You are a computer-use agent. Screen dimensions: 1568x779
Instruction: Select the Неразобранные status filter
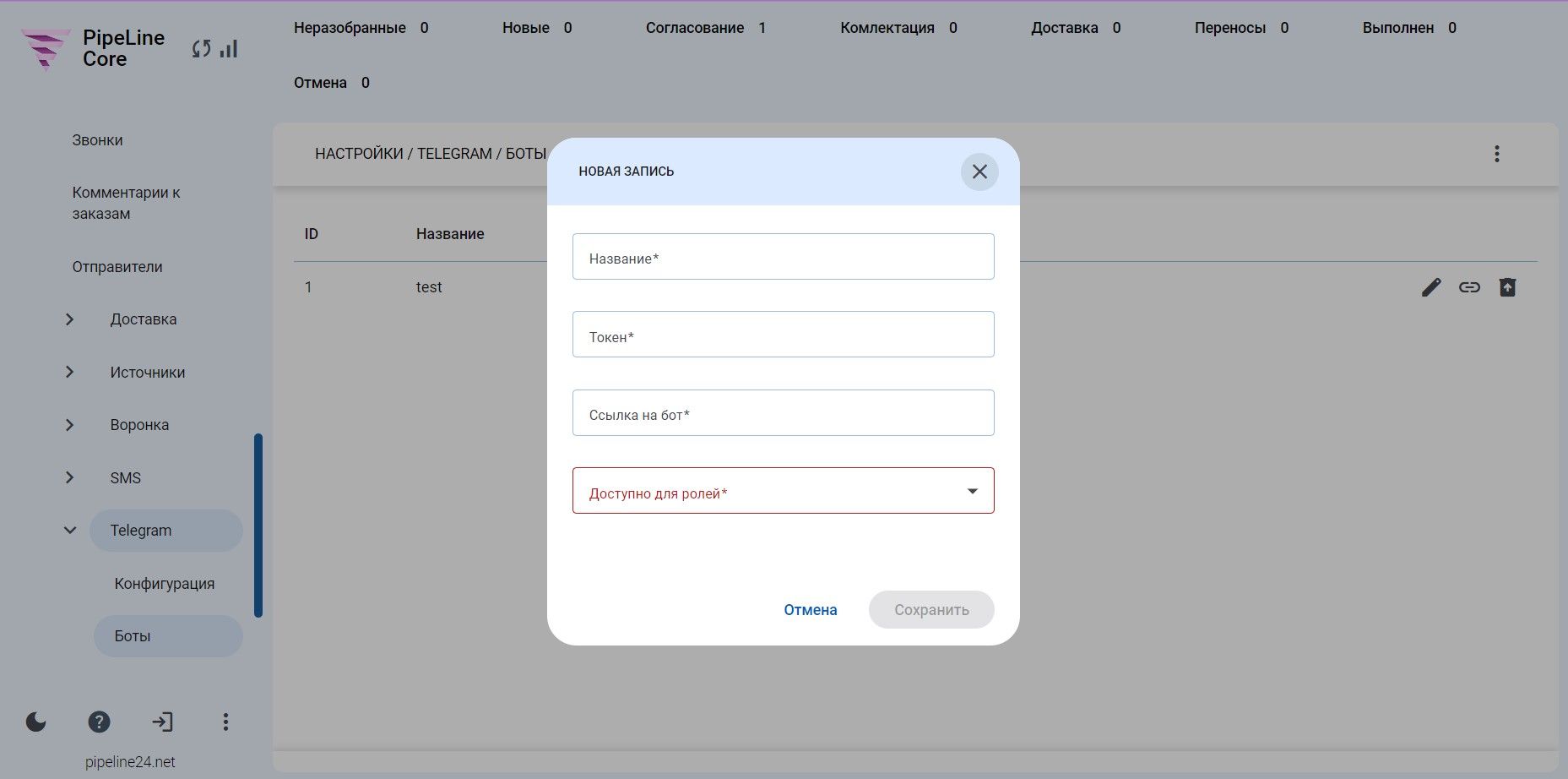point(361,28)
